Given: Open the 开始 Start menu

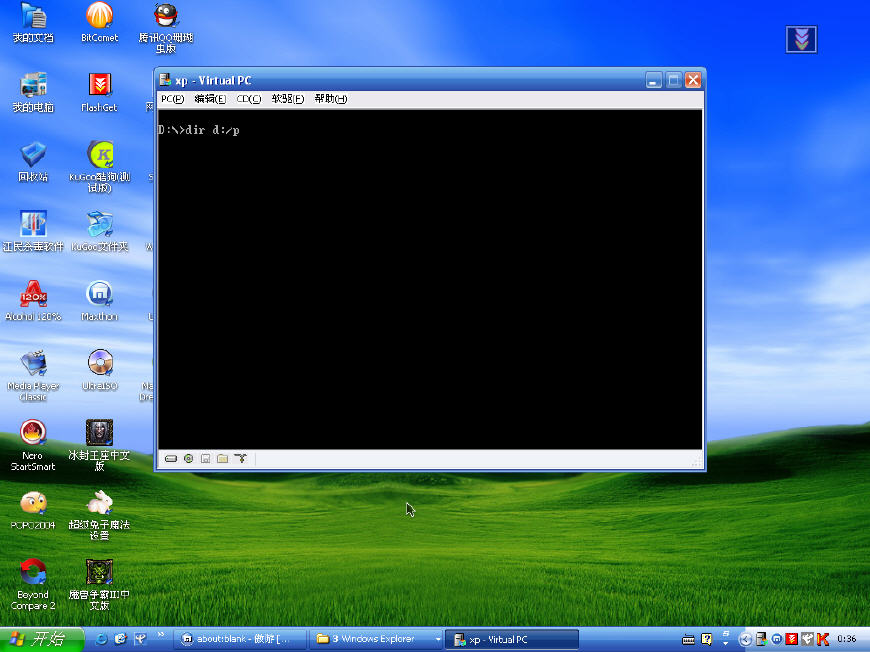Looking at the screenshot, I should 42,639.
